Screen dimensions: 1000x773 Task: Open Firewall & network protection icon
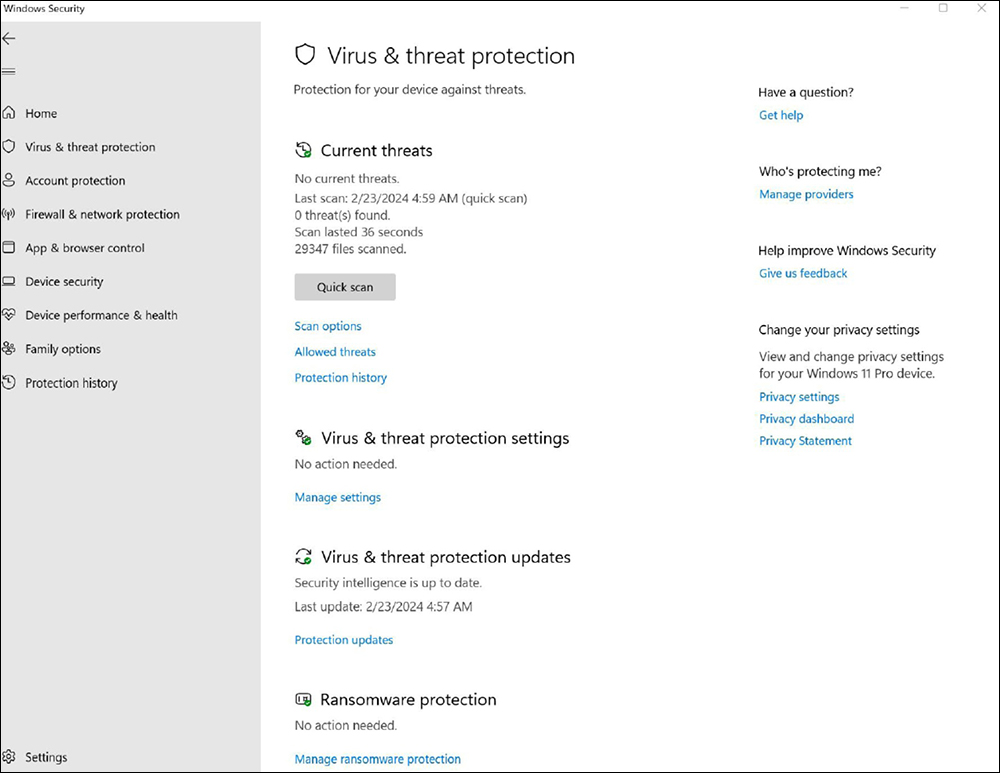point(9,214)
